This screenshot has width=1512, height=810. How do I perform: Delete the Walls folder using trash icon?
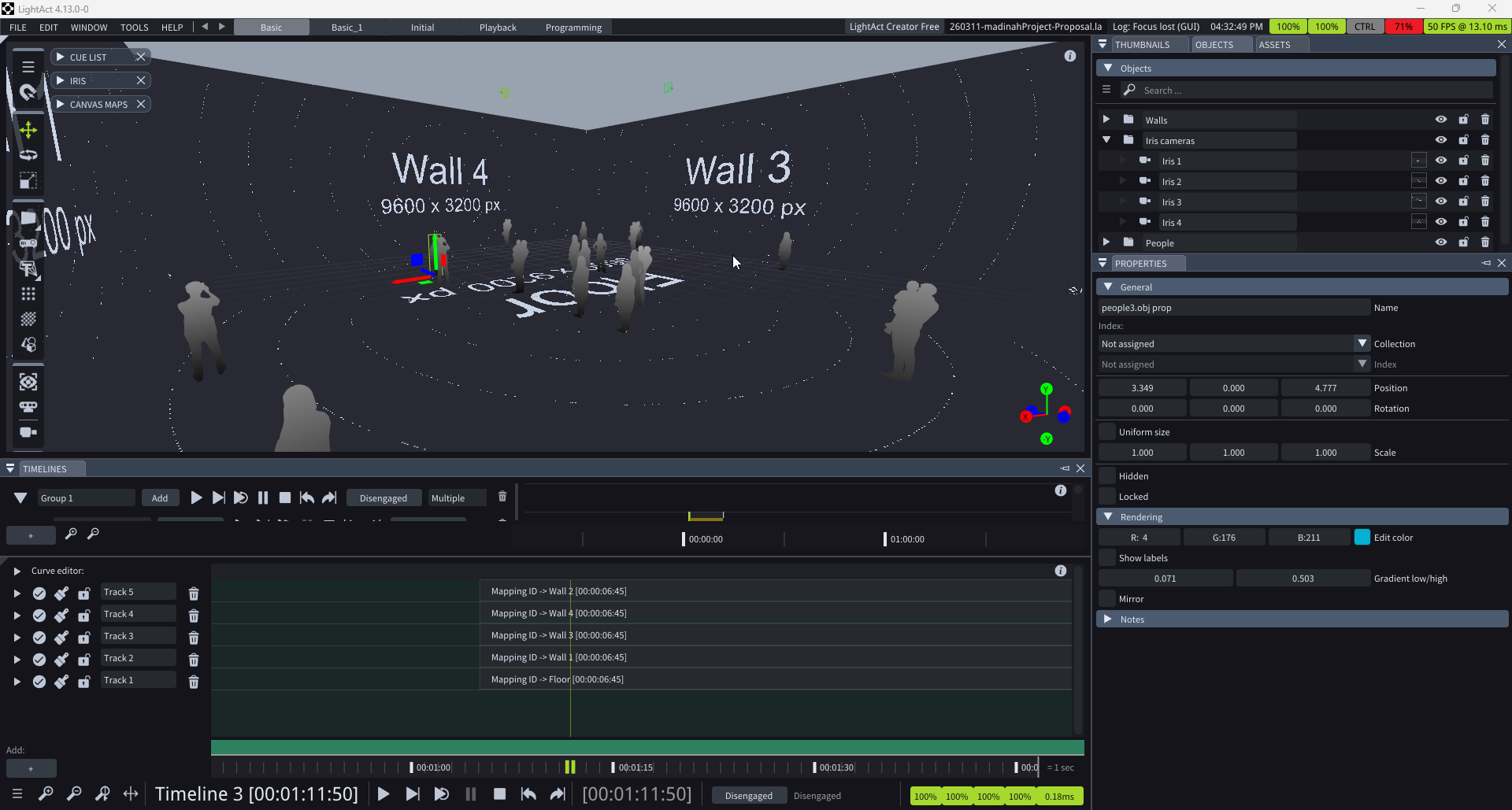point(1485,120)
